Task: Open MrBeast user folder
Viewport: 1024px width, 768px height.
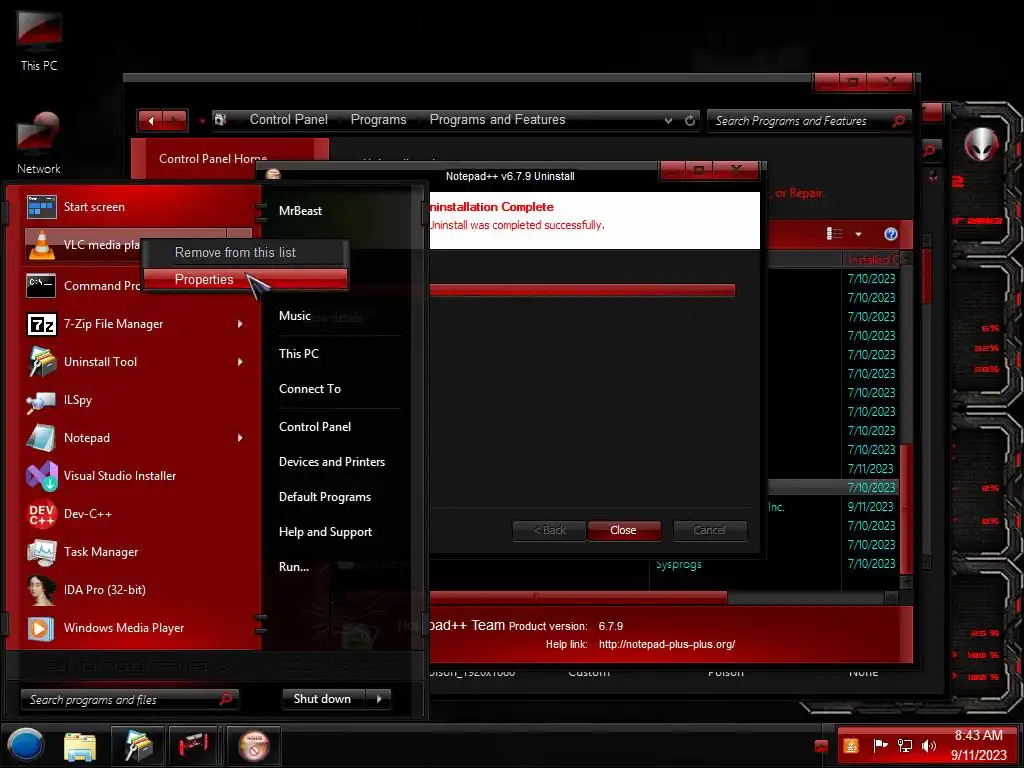Action: pyautogui.click(x=300, y=211)
